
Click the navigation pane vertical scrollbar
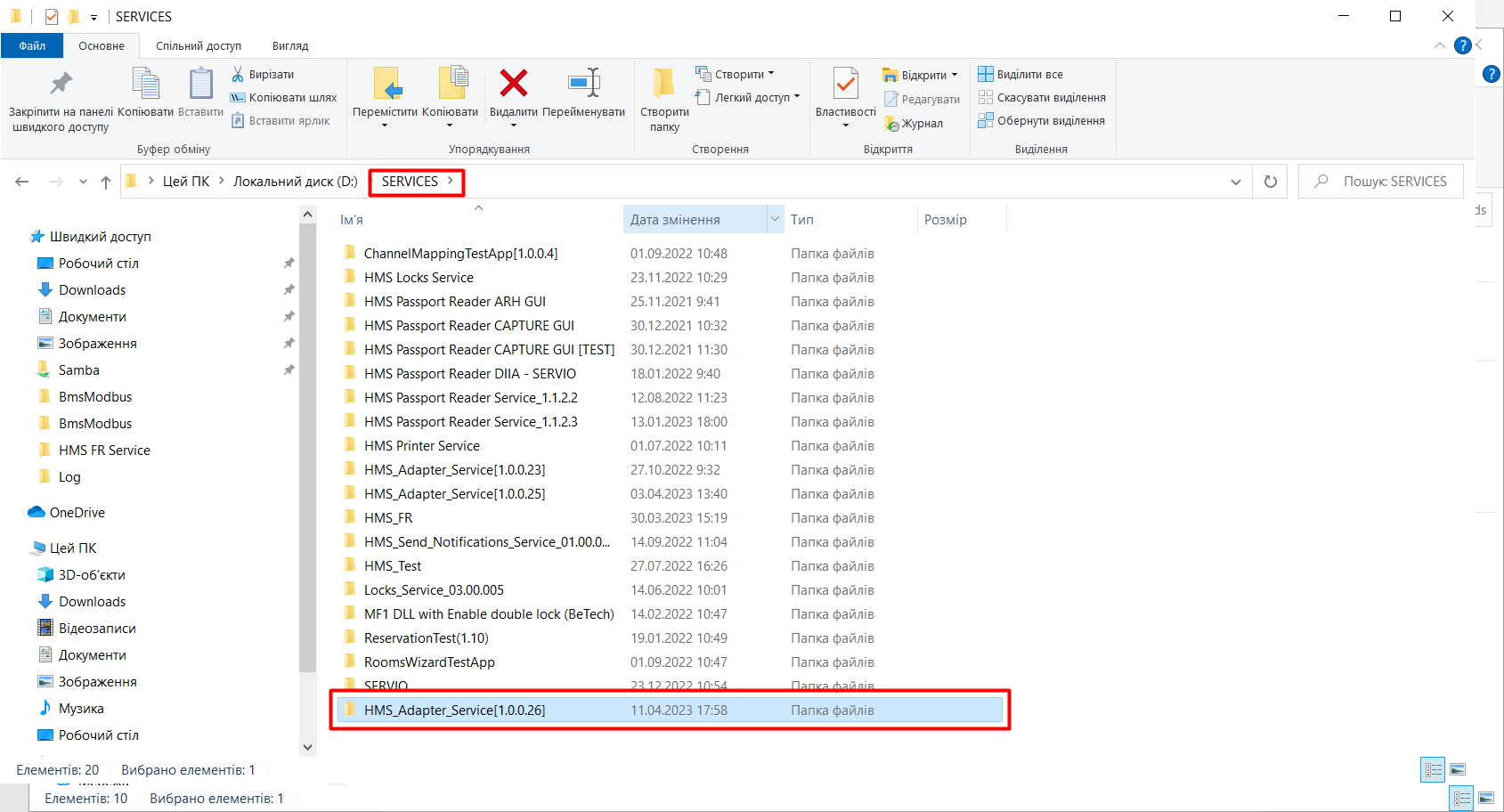[x=307, y=445]
